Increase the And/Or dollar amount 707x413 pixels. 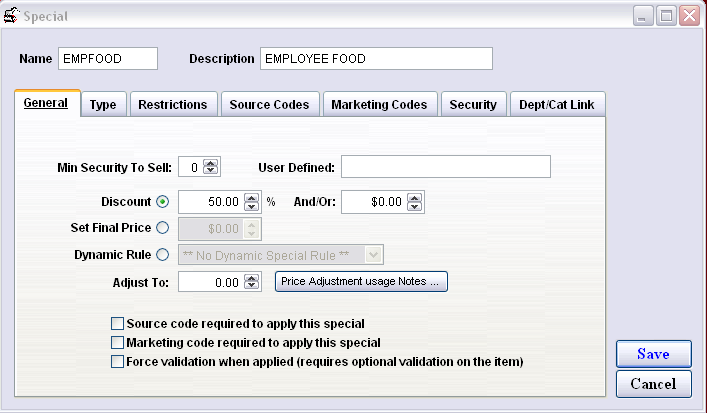point(414,197)
